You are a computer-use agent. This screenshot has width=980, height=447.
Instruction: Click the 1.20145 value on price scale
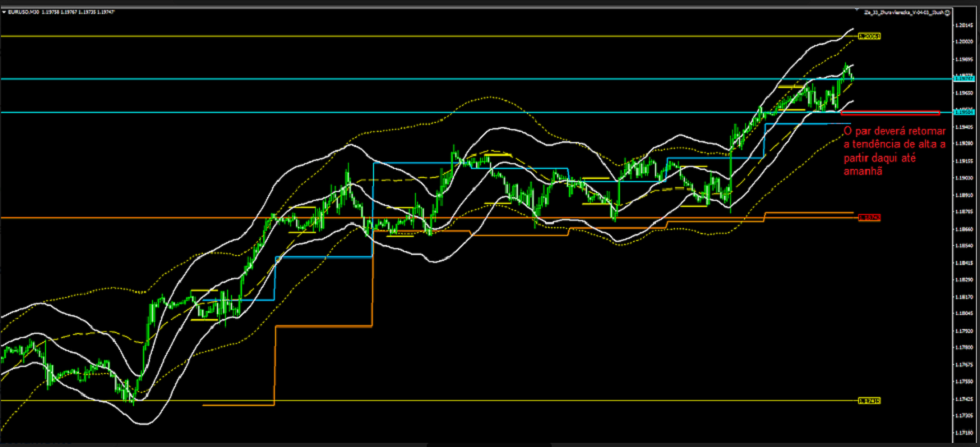964,27
